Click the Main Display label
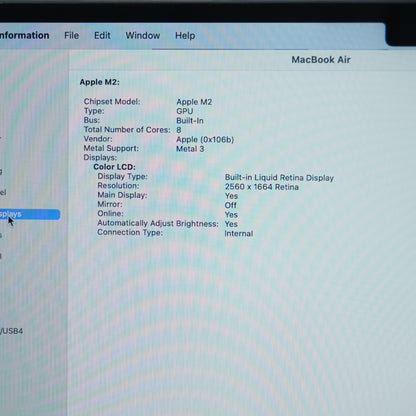The width and height of the screenshot is (416, 416). pos(122,195)
